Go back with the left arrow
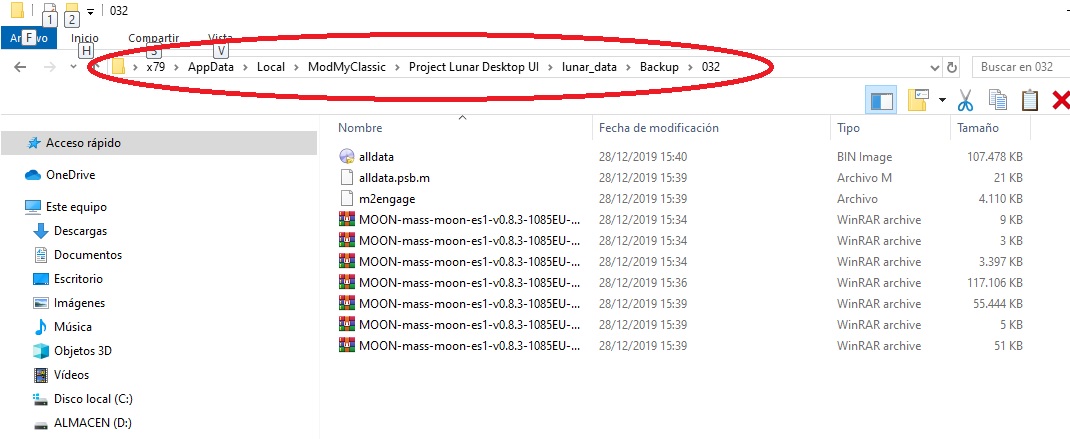1070x439 pixels. (x=20, y=67)
